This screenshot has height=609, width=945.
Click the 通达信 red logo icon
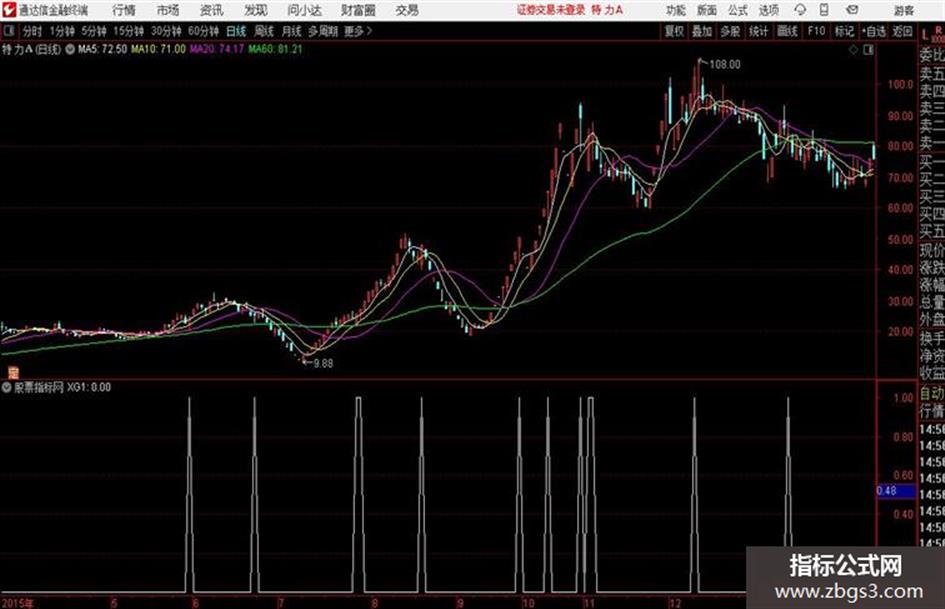tap(9, 9)
